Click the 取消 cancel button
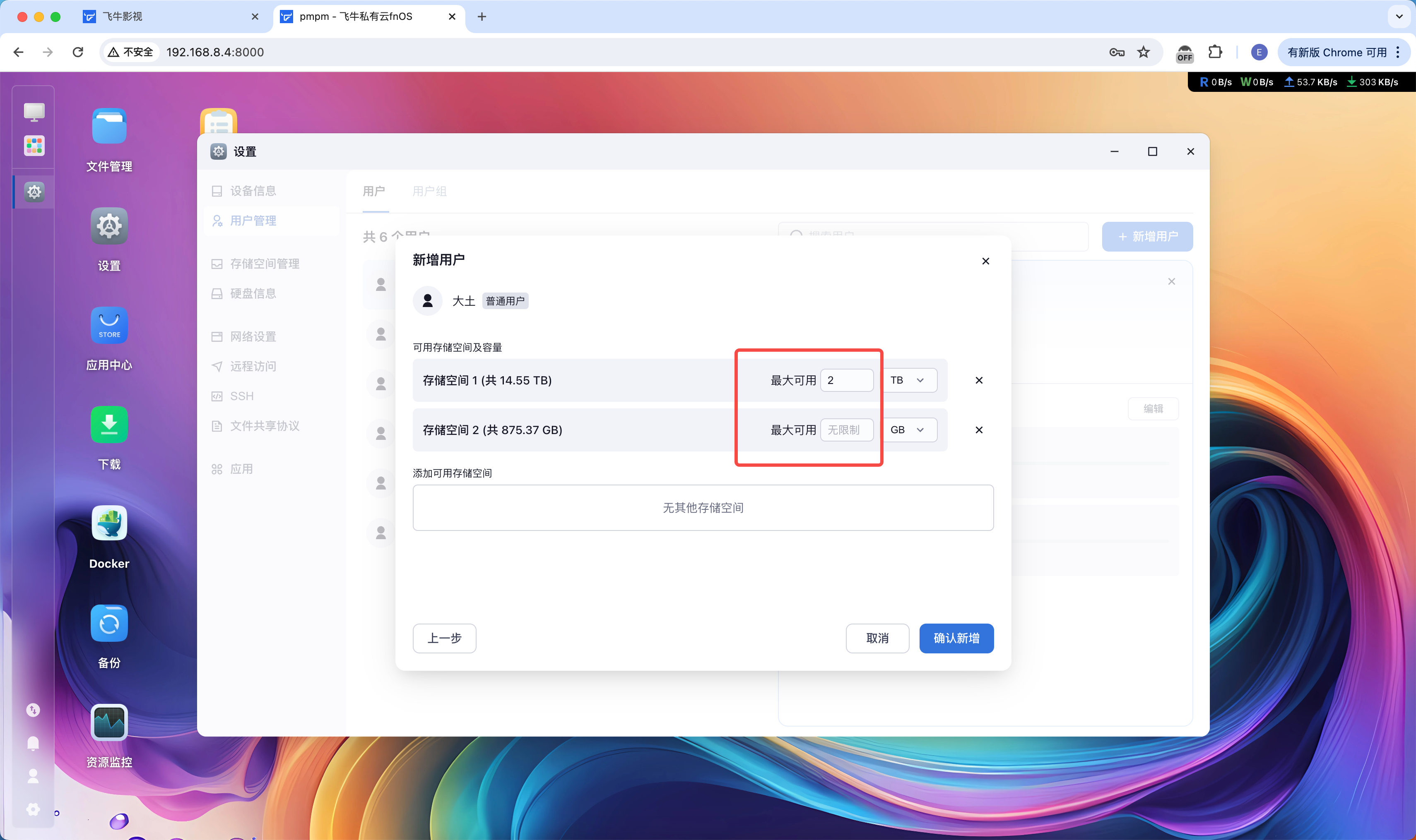This screenshot has height=840, width=1416. point(877,638)
